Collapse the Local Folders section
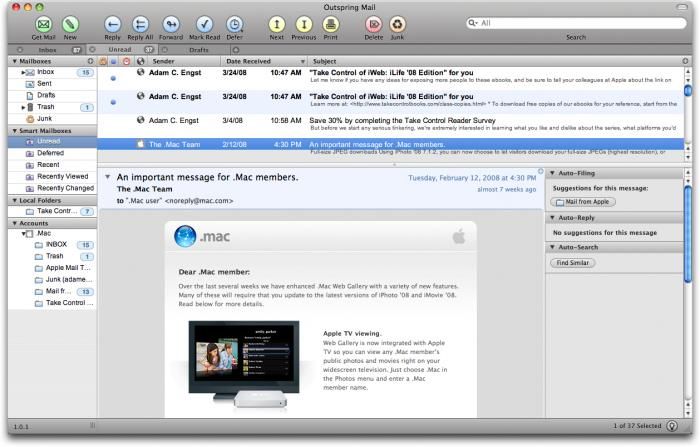700x447 pixels. pyautogui.click(x=15, y=201)
